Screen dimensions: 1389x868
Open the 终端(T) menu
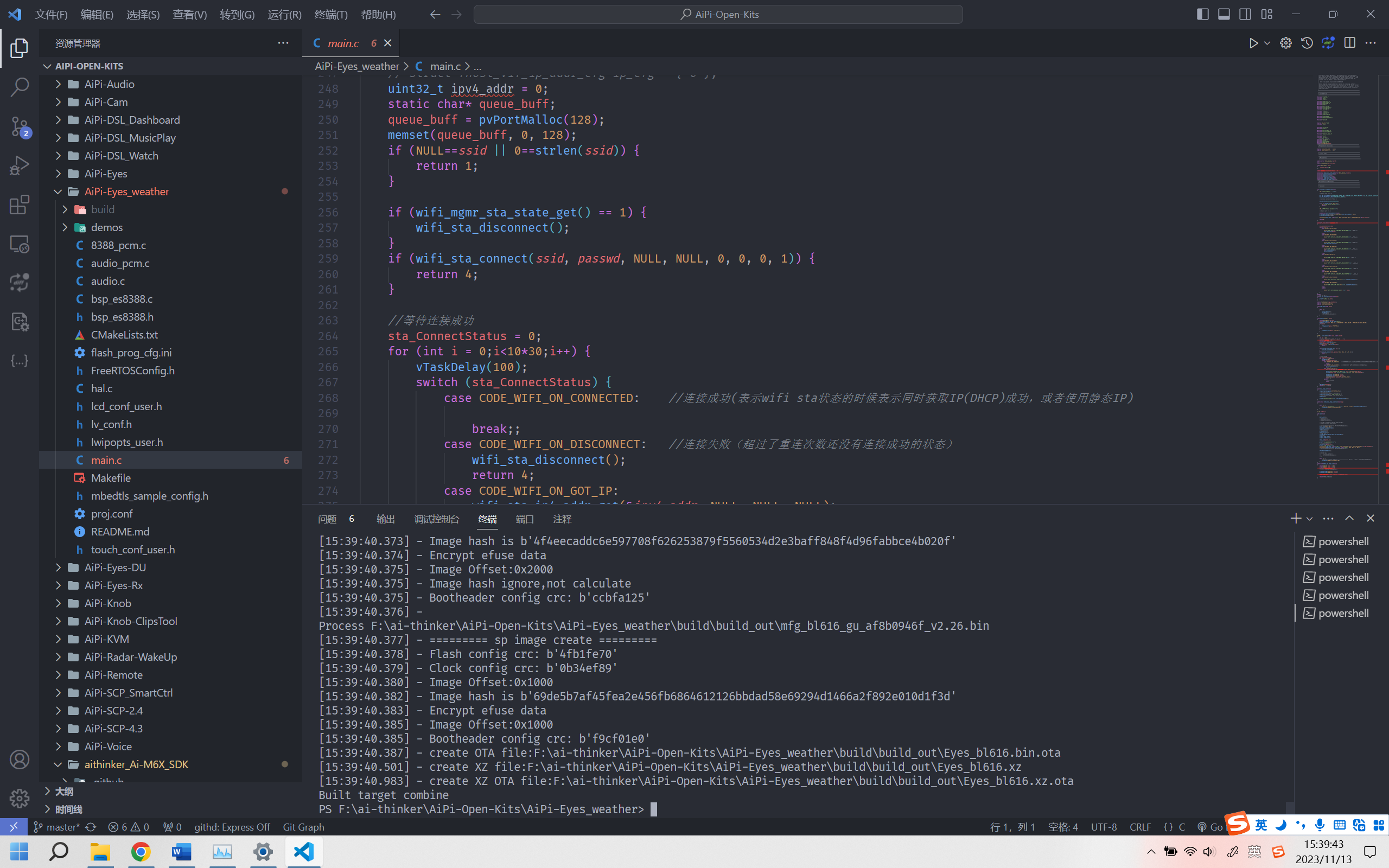(x=330, y=14)
